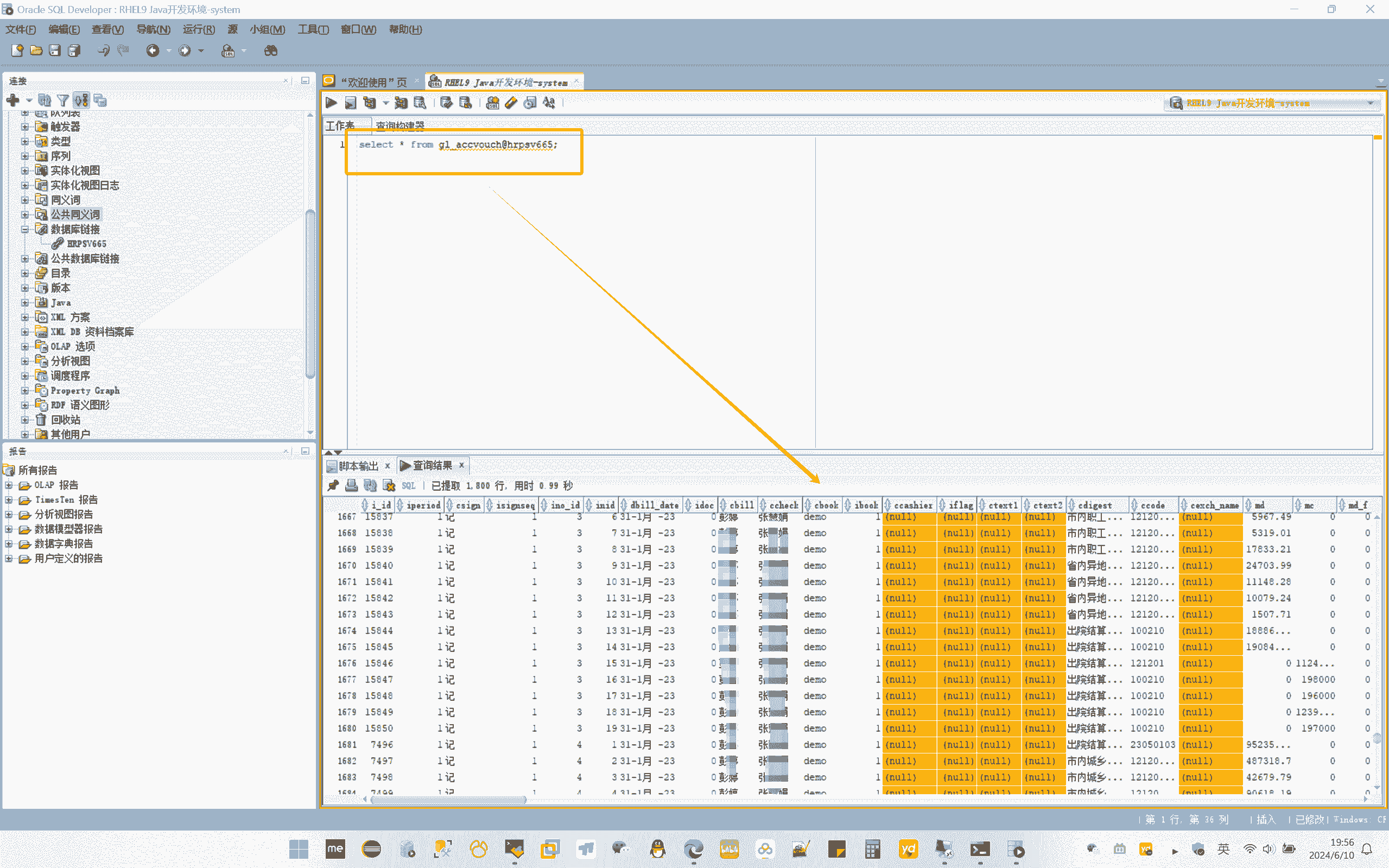Click the binoculars Find DB Object icon

pos(270,51)
